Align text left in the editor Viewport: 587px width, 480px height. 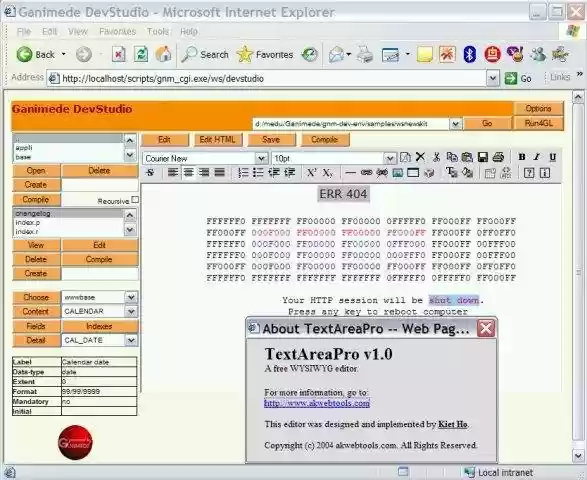pos(173,173)
